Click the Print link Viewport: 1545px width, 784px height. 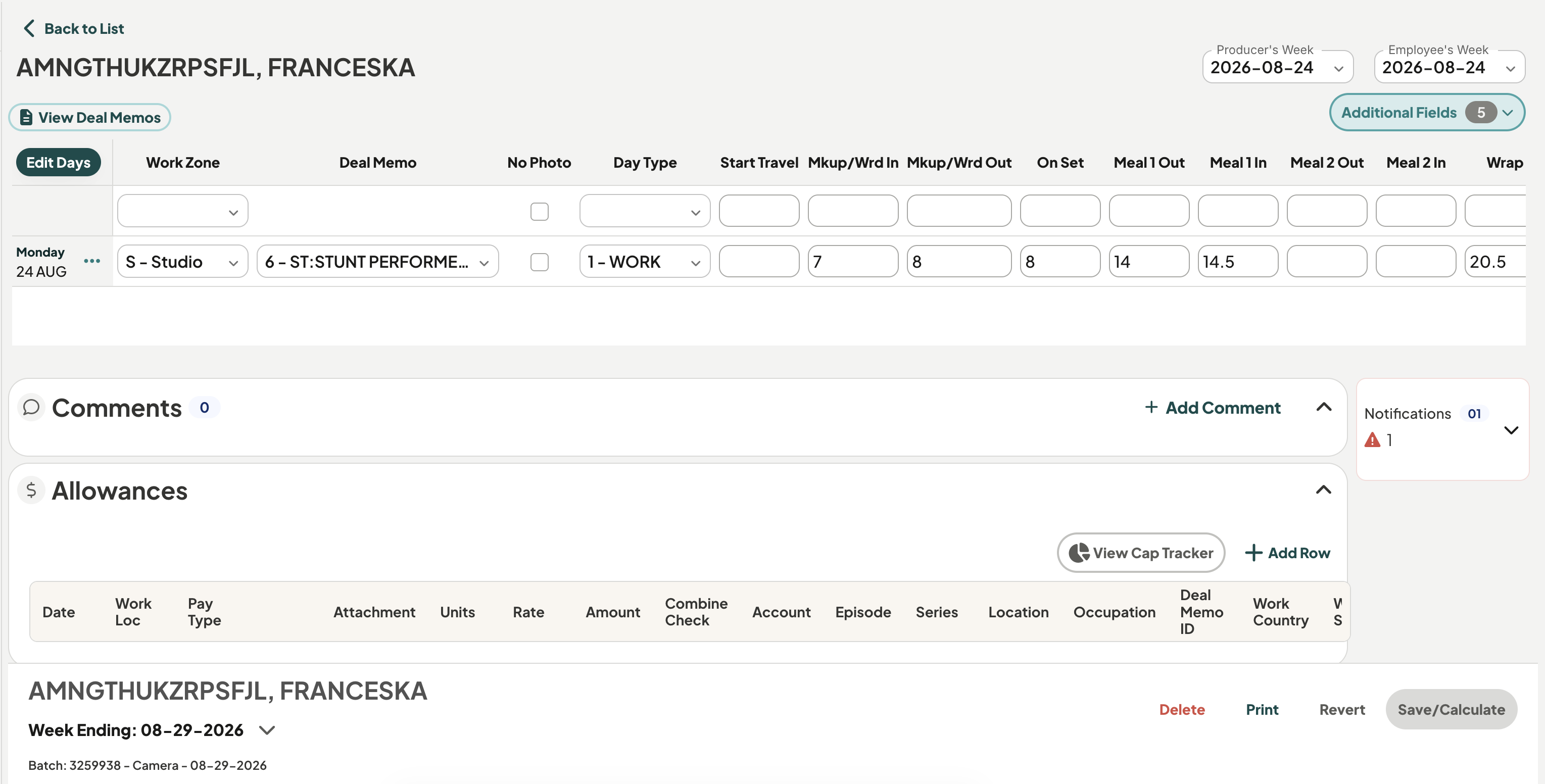click(x=1262, y=709)
